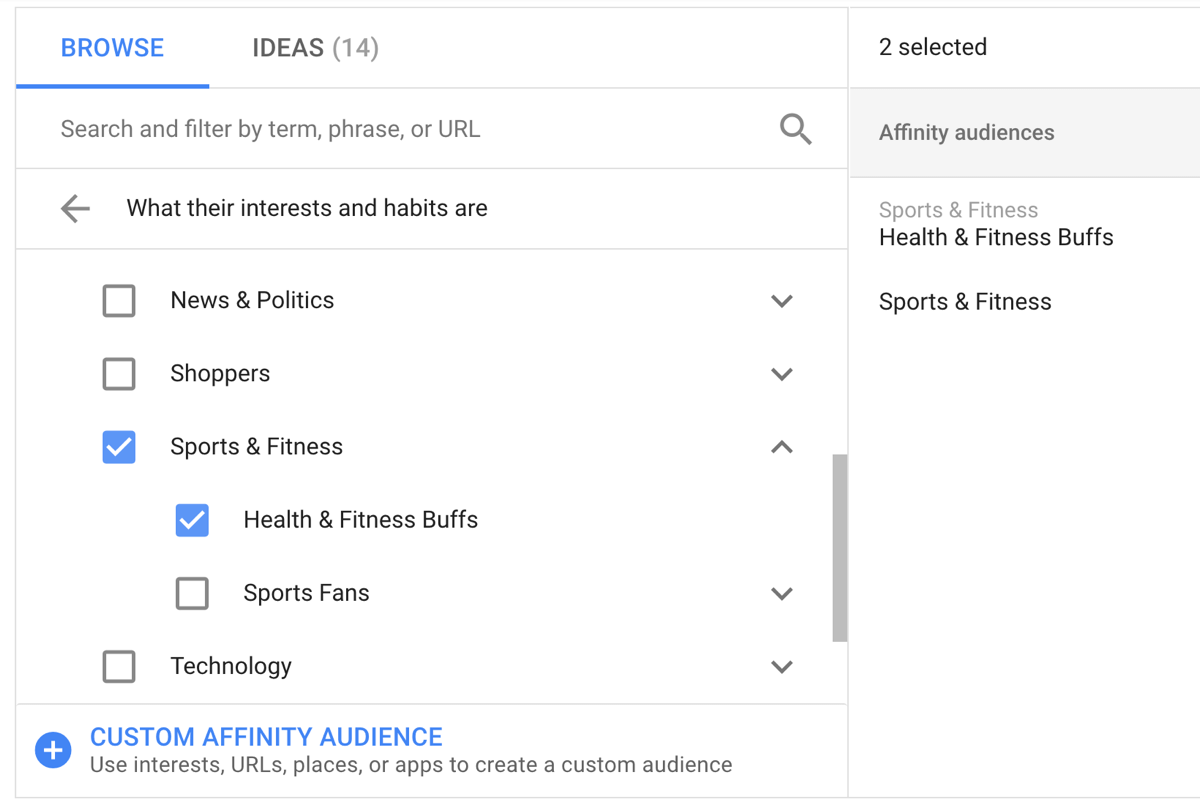Click 'What their interests and habits are' heading
Image resolution: width=1200 pixels, height=808 pixels.
(x=307, y=208)
